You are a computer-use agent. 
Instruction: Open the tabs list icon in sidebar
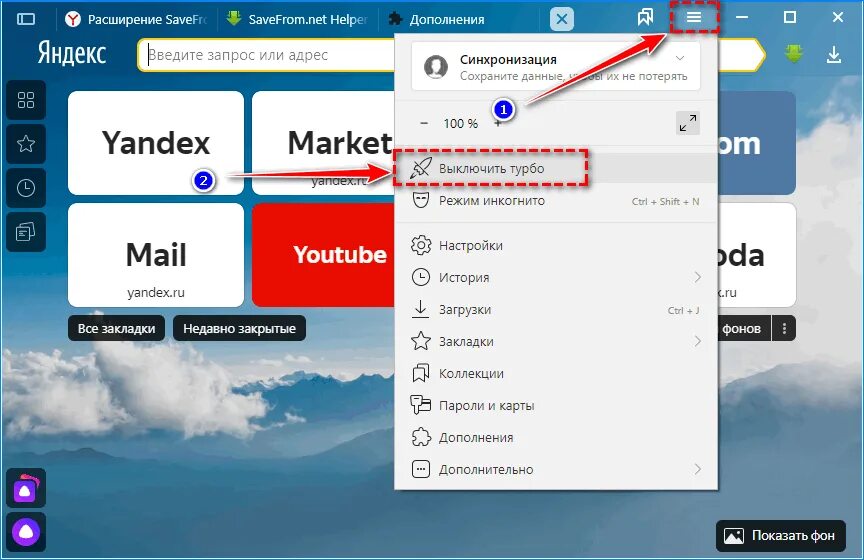click(x=26, y=232)
